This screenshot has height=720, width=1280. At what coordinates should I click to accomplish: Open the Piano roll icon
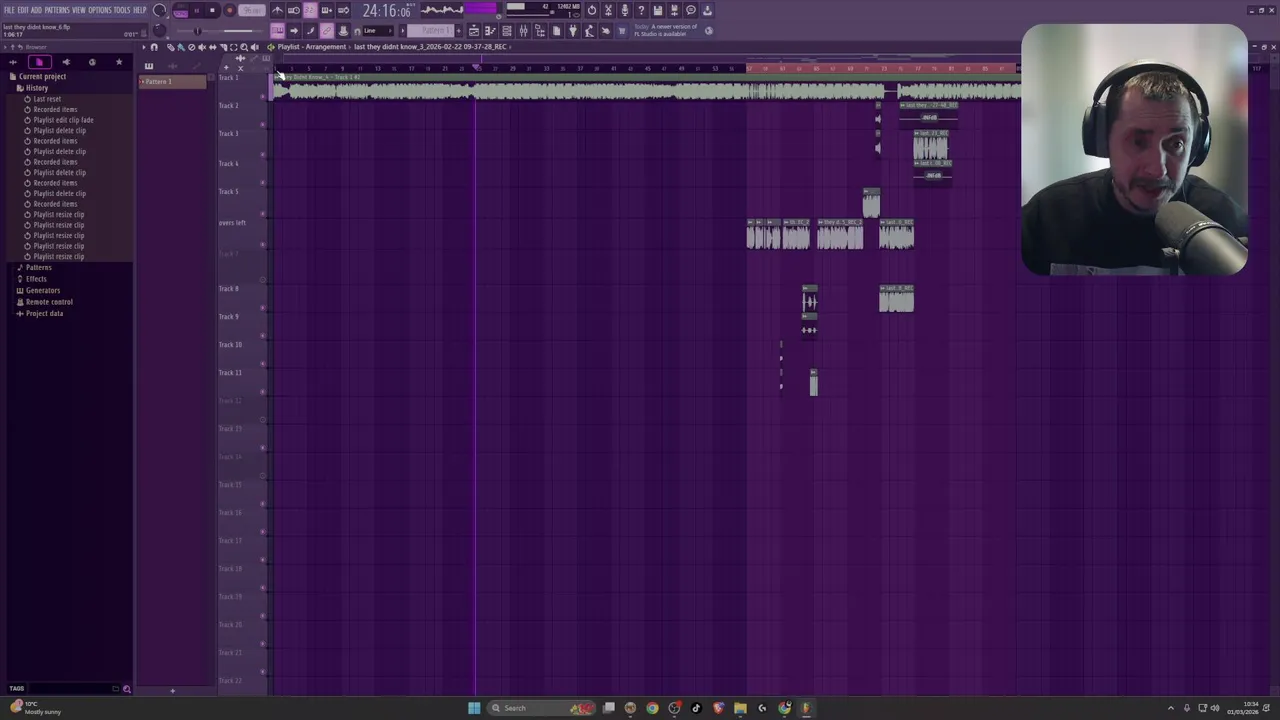coord(490,31)
